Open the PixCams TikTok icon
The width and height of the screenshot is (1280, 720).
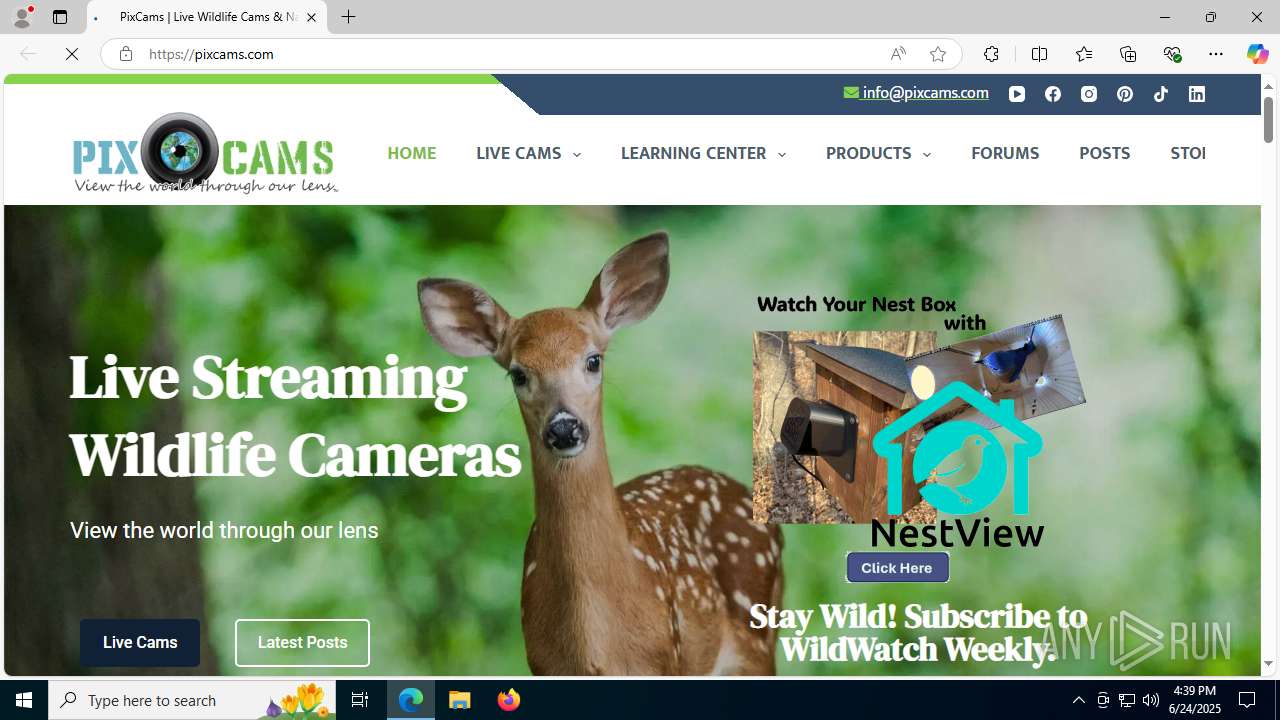click(x=1161, y=94)
